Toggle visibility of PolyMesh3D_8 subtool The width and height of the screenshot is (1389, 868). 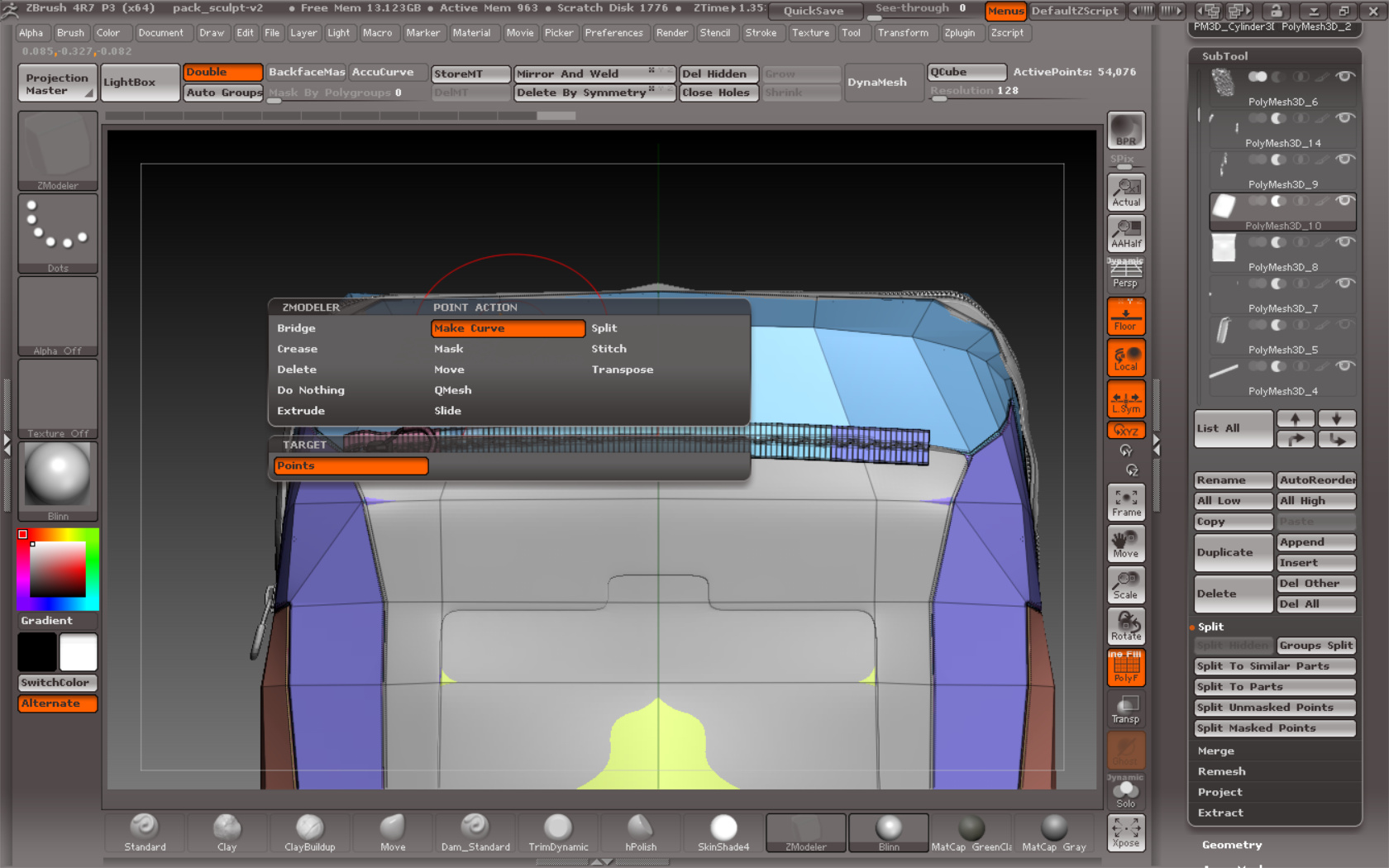pyautogui.click(x=1345, y=242)
